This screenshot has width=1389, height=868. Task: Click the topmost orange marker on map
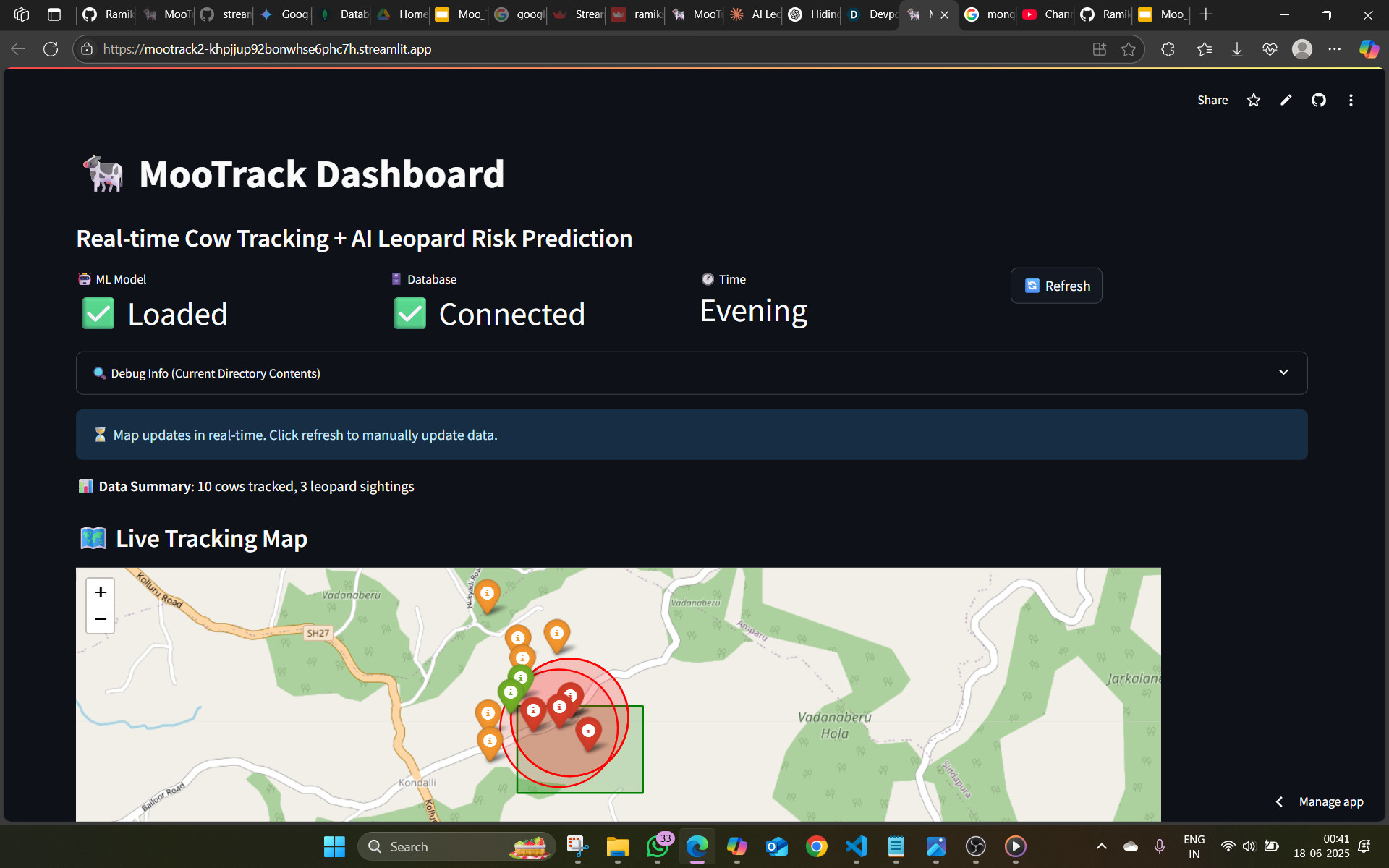pyautogui.click(x=487, y=594)
